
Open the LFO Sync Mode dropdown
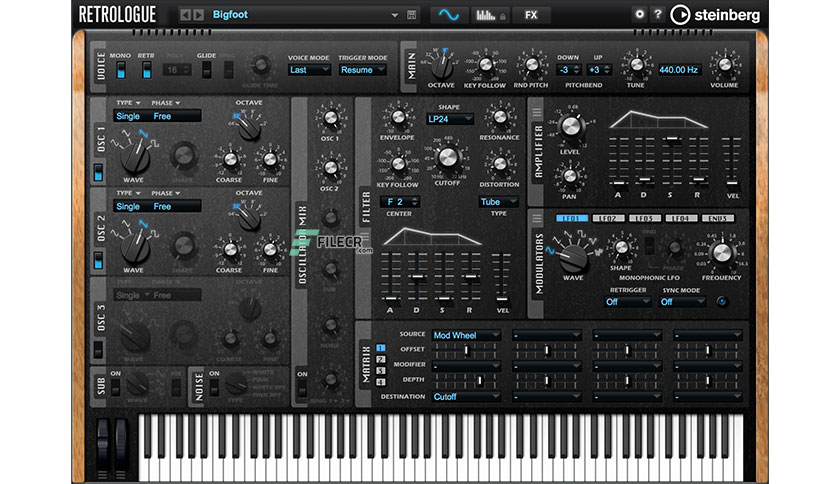pyautogui.click(x=682, y=302)
